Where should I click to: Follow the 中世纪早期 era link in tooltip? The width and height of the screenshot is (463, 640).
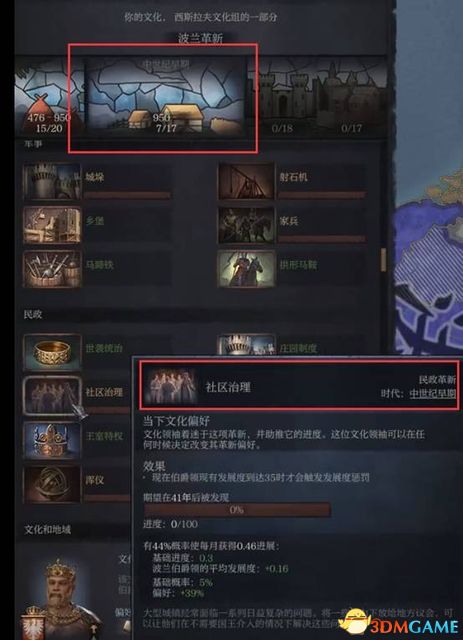432,393
